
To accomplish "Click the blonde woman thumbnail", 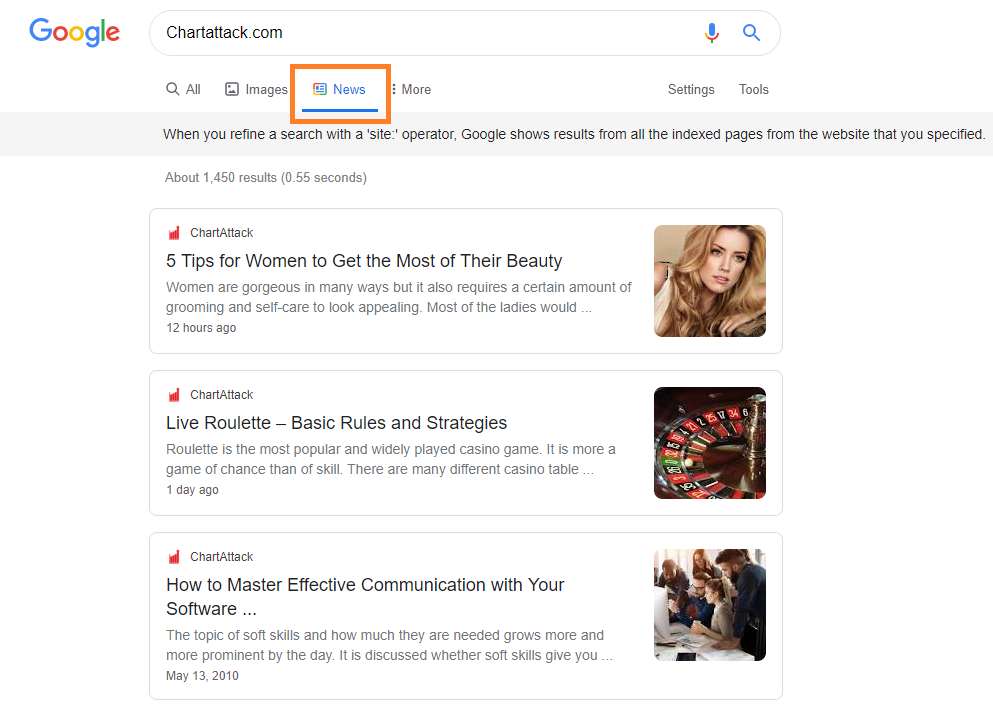I will pos(710,281).
